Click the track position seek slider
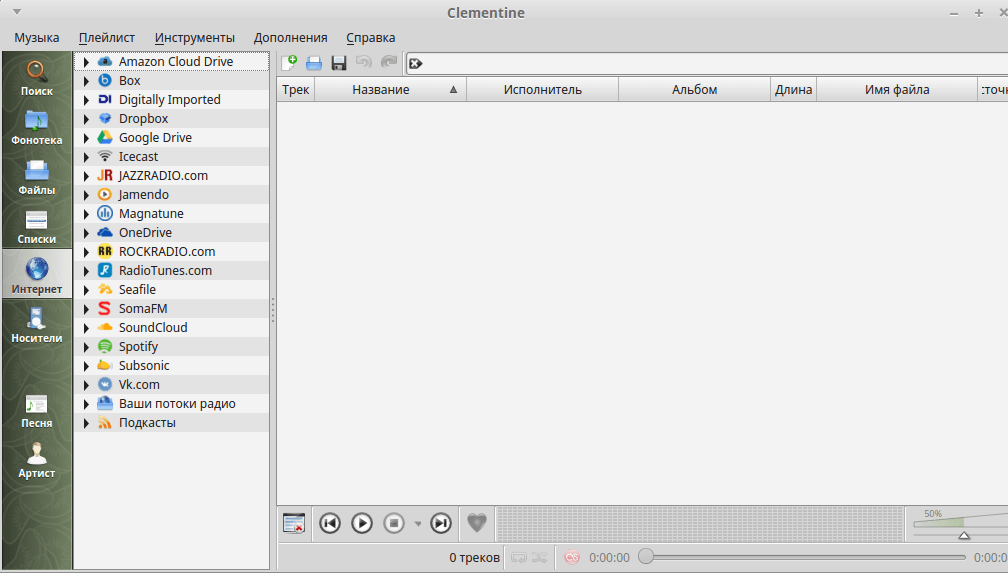 coord(802,557)
